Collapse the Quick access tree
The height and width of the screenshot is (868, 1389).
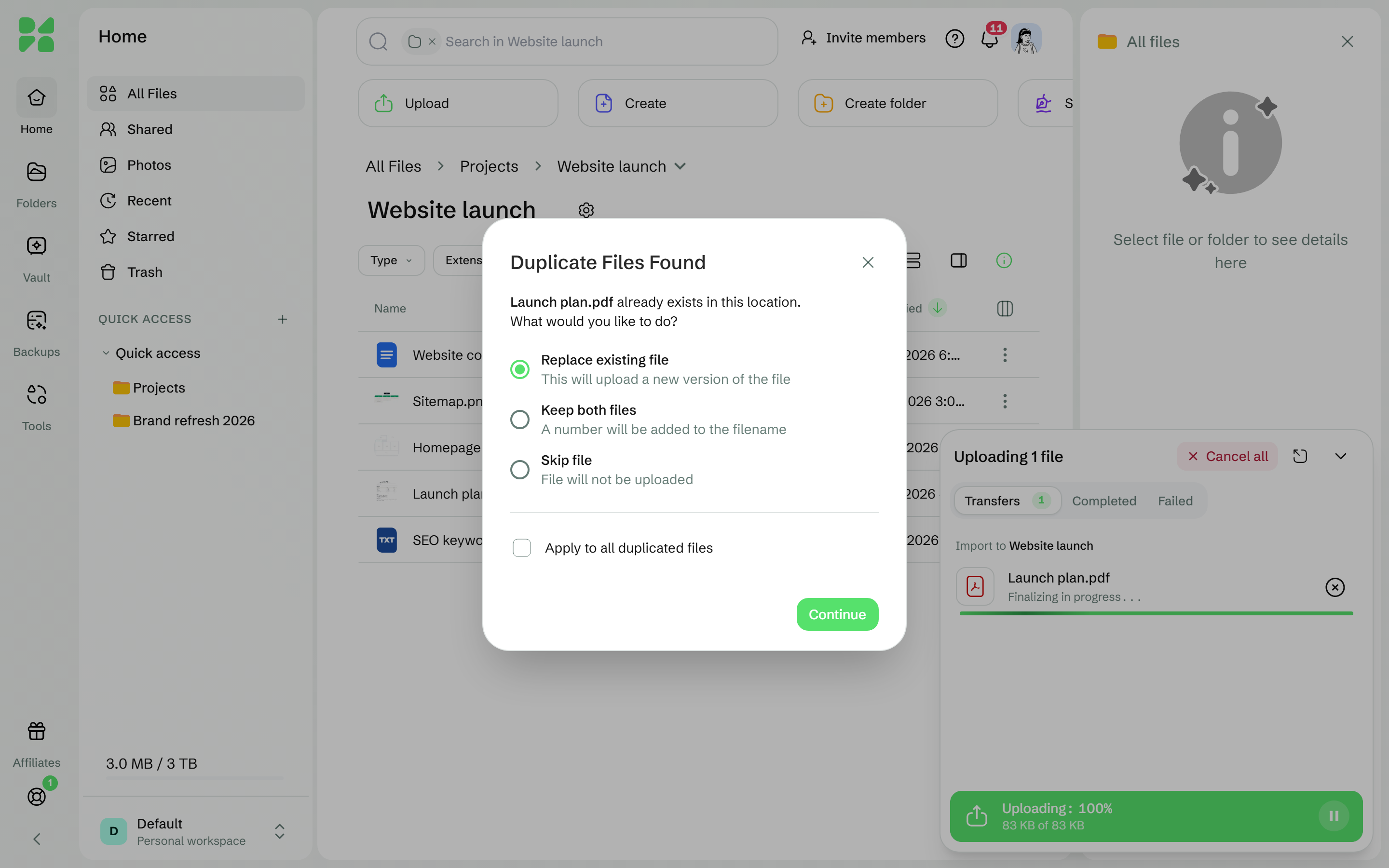[106, 353]
